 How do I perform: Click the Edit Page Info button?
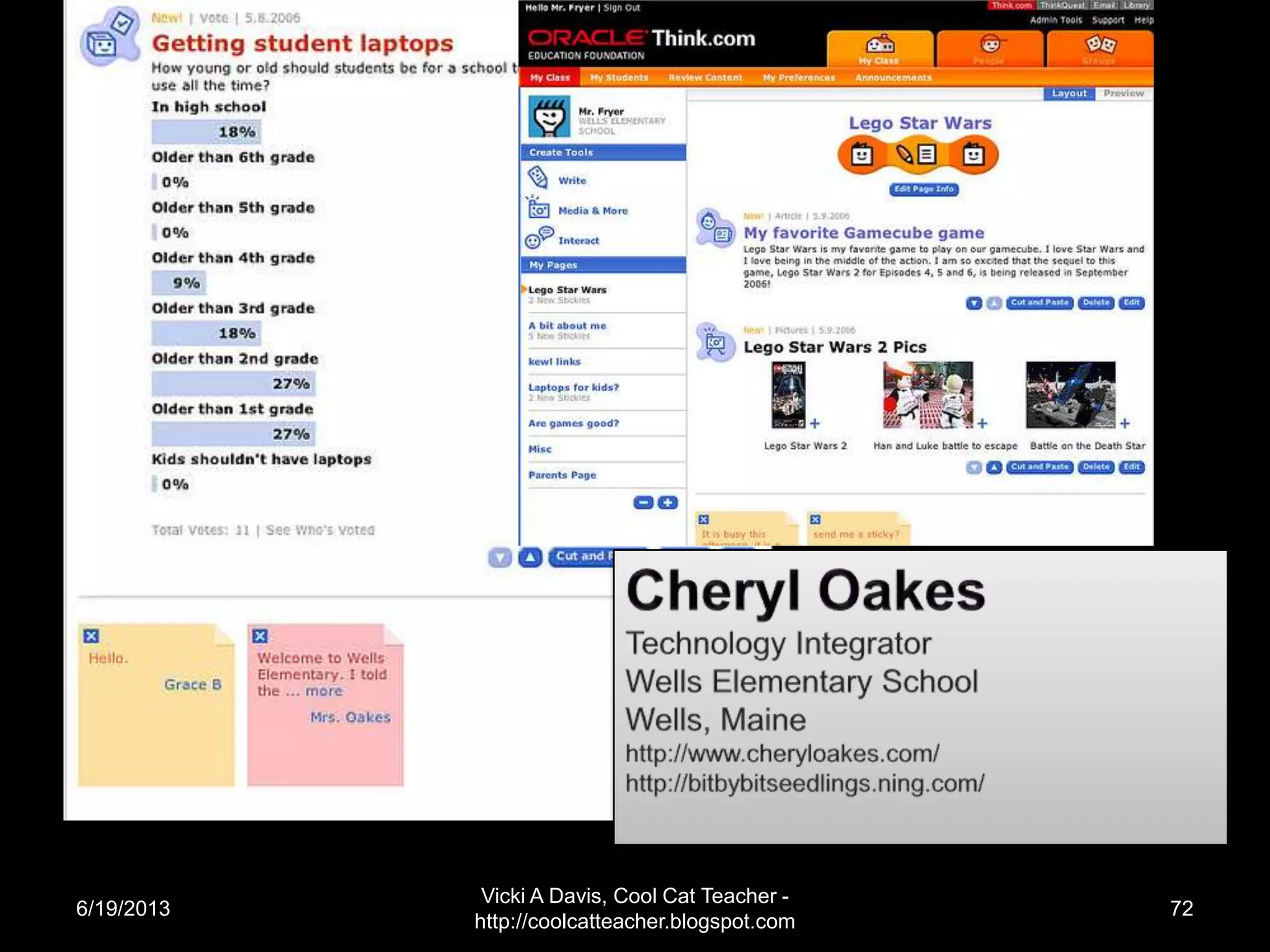pos(924,189)
